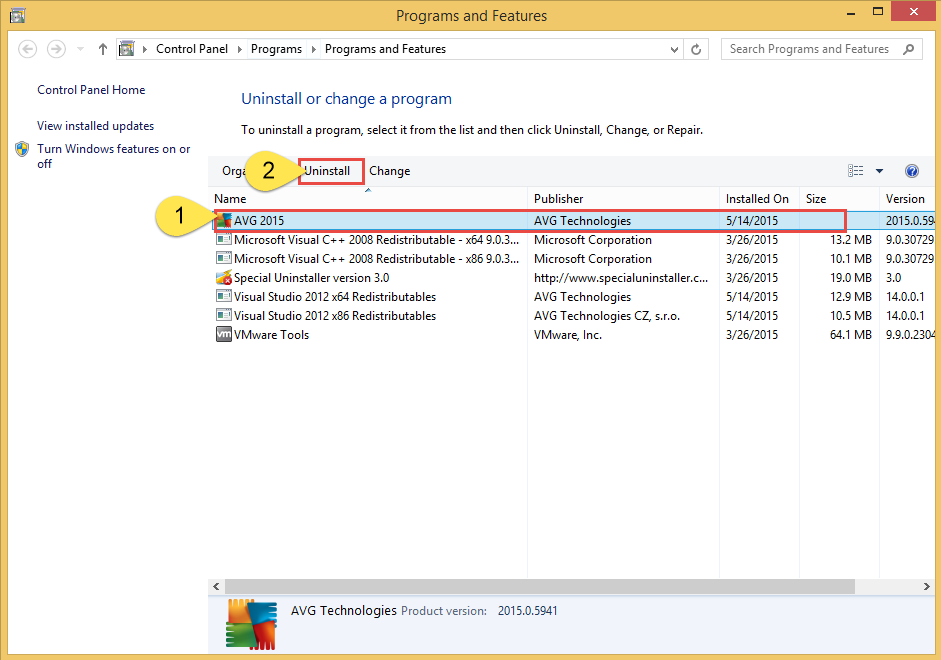Select the AVG 2015 program row
Image resolution: width=941 pixels, height=660 pixels.
click(x=574, y=221)
